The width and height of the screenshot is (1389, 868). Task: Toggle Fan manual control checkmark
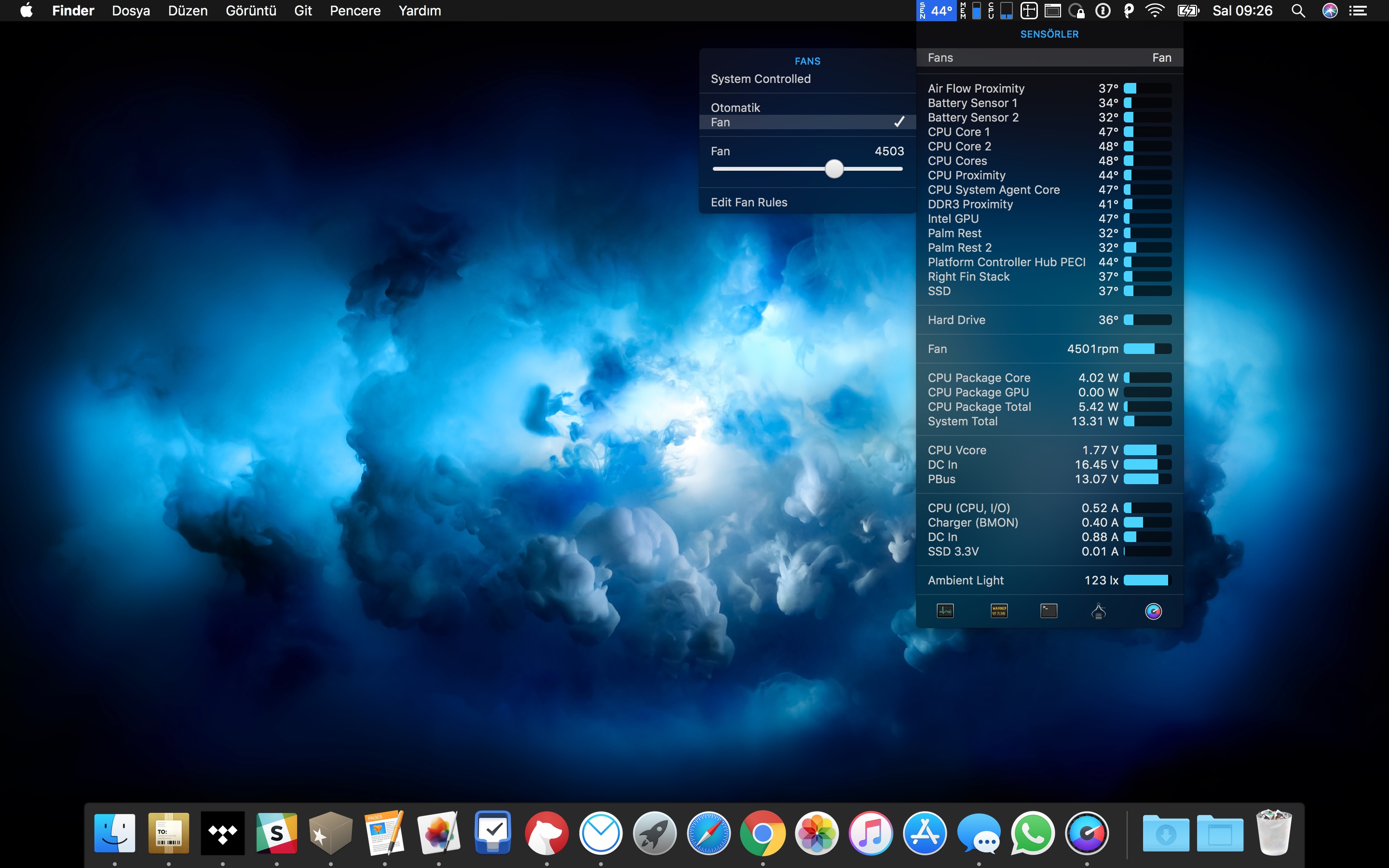click(x=898, y=121)
